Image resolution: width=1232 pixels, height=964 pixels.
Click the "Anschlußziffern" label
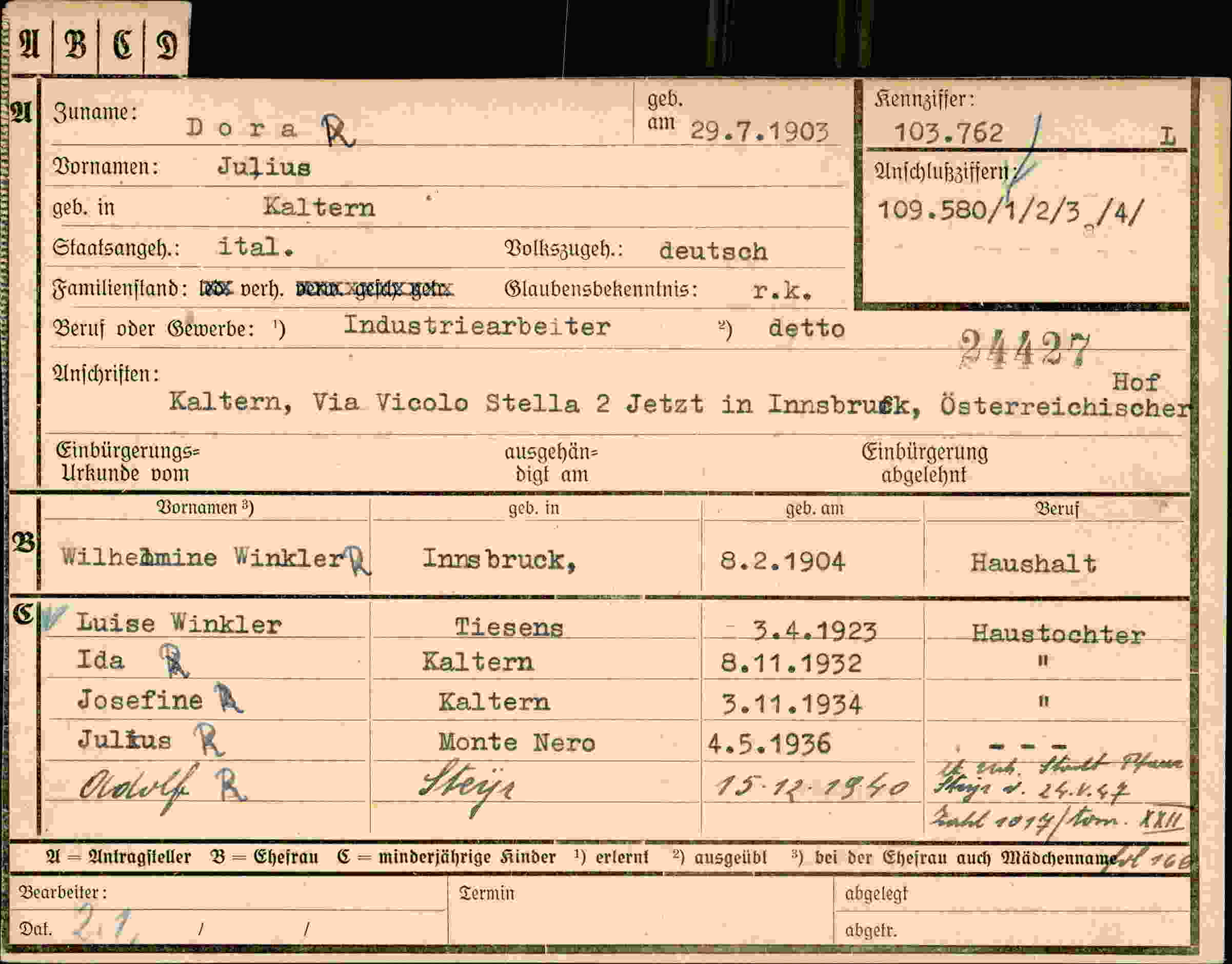coord(941,172)
